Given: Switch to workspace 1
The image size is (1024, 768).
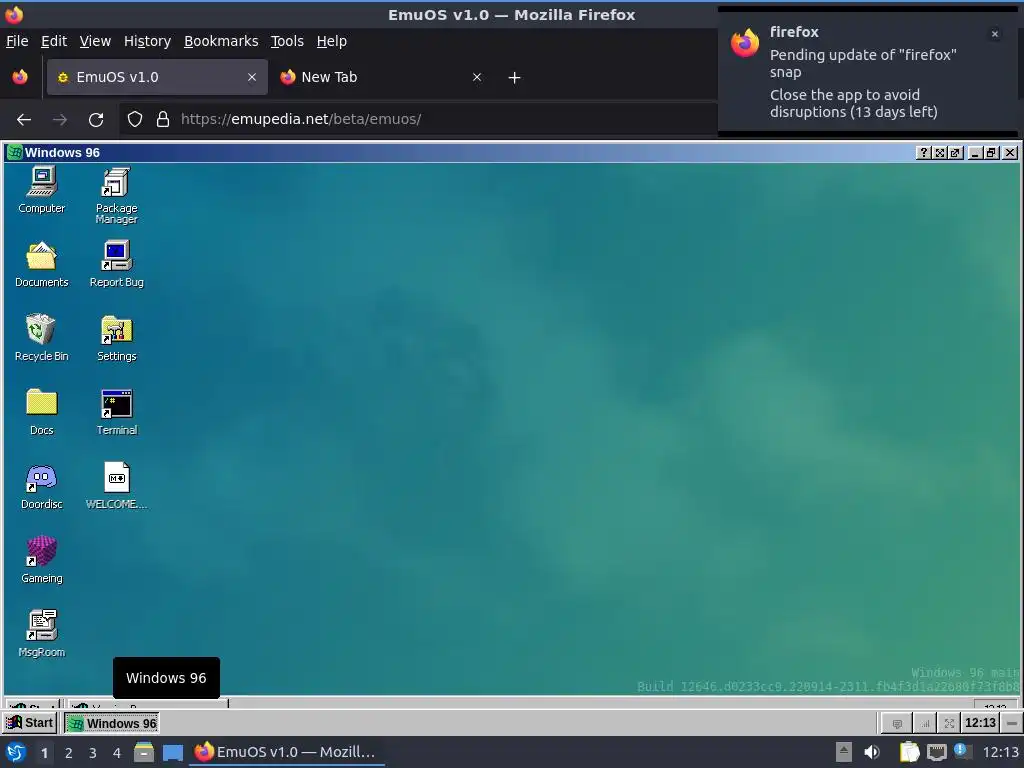Looking at the screenshot, I should 44,752.
